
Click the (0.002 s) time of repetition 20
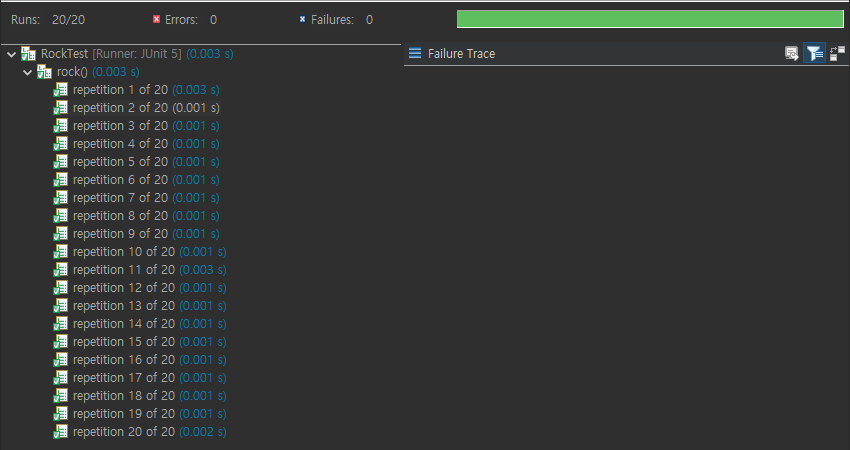pyautogui.click(x=203, y=432)
